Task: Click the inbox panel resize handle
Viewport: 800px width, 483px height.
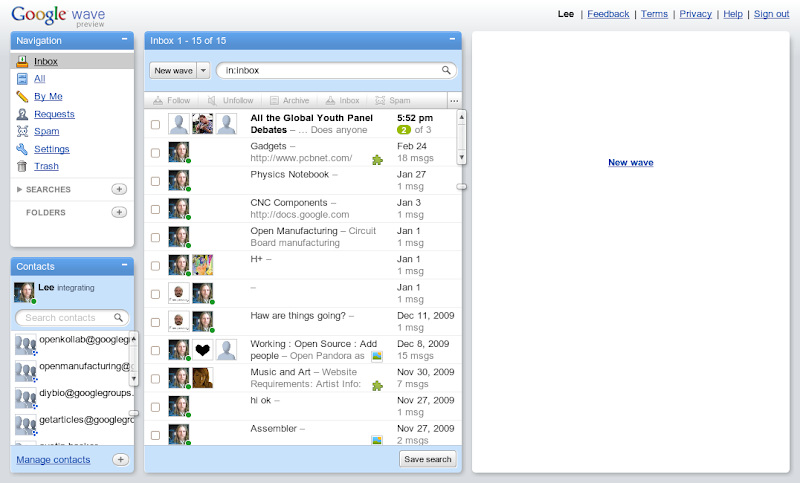Action: click(461, 187)
